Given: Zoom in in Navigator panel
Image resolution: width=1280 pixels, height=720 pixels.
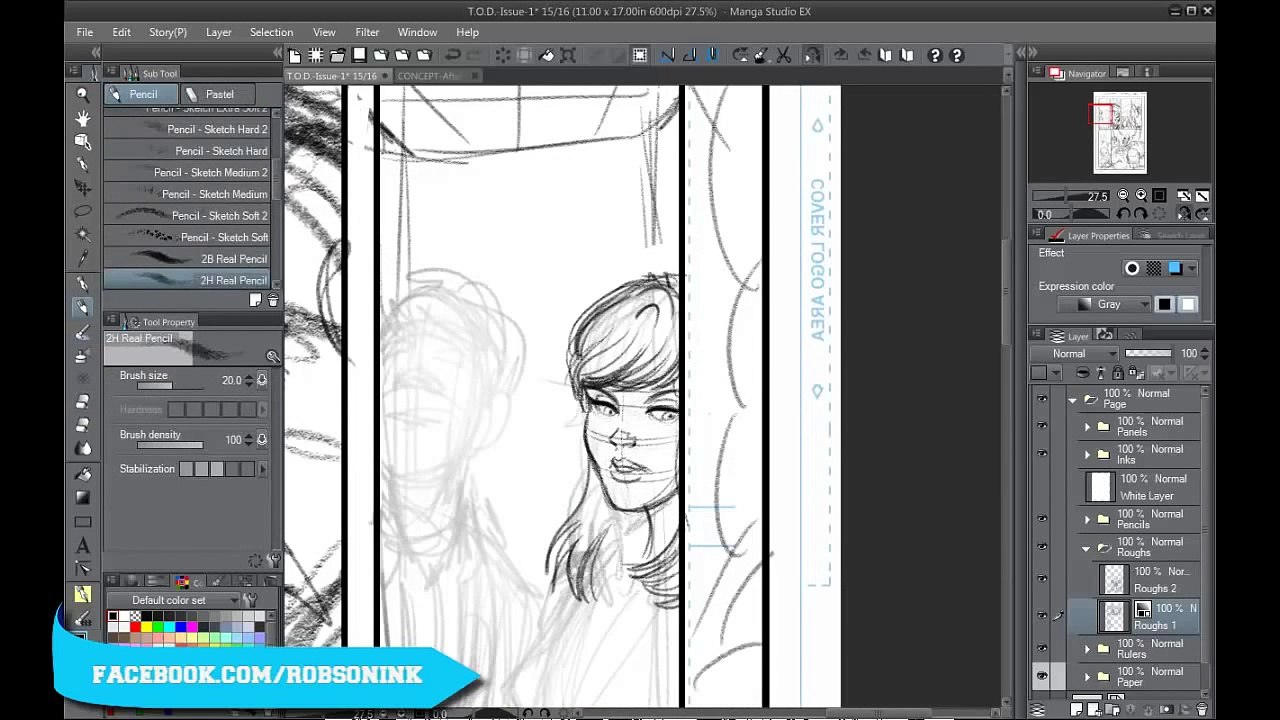Looking at the screenshot, I should coord(1141,196).
